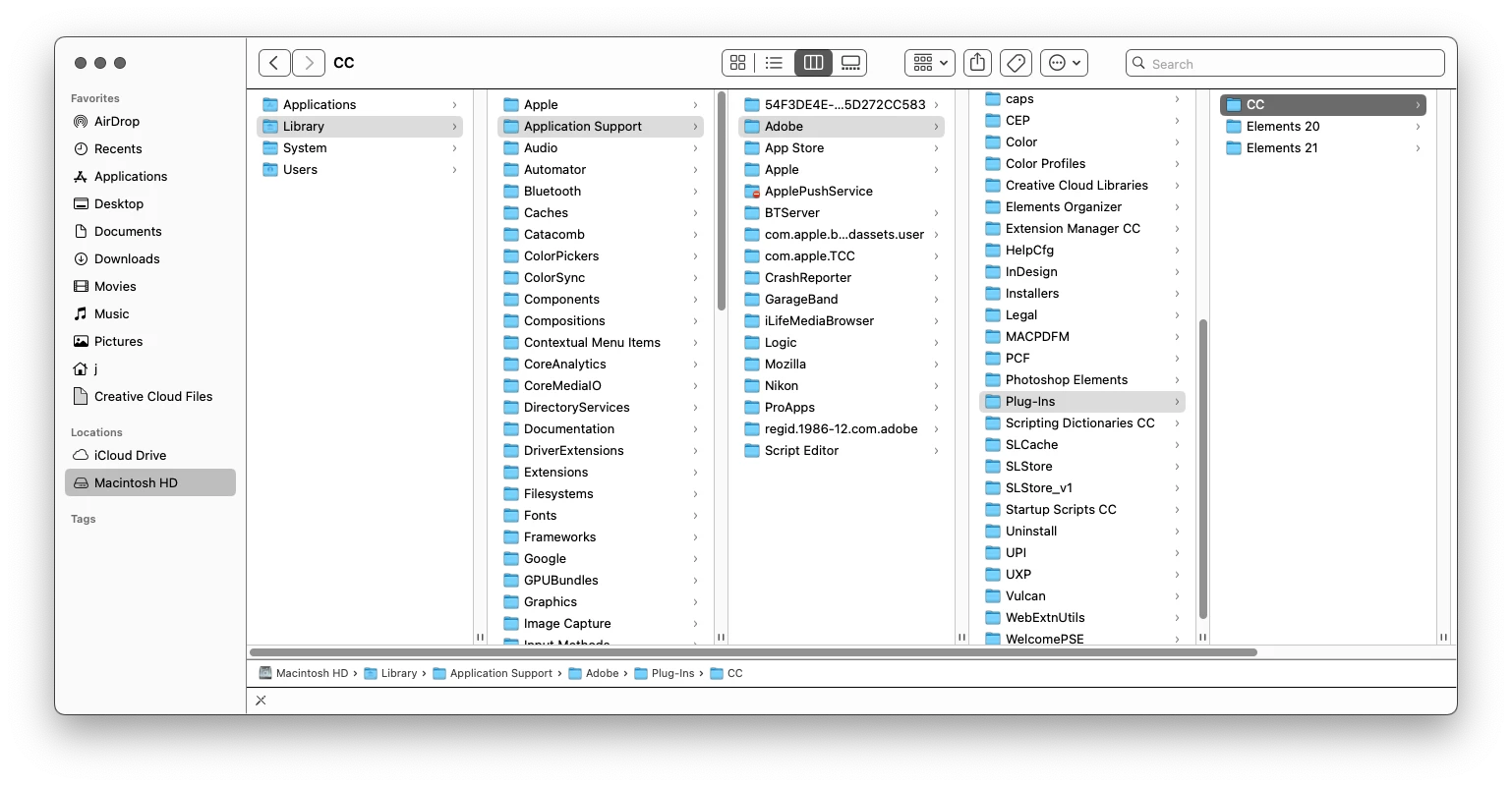The image size is (1512, 787).
Task: Open Downloads in the sidebar
Action: 150,259
